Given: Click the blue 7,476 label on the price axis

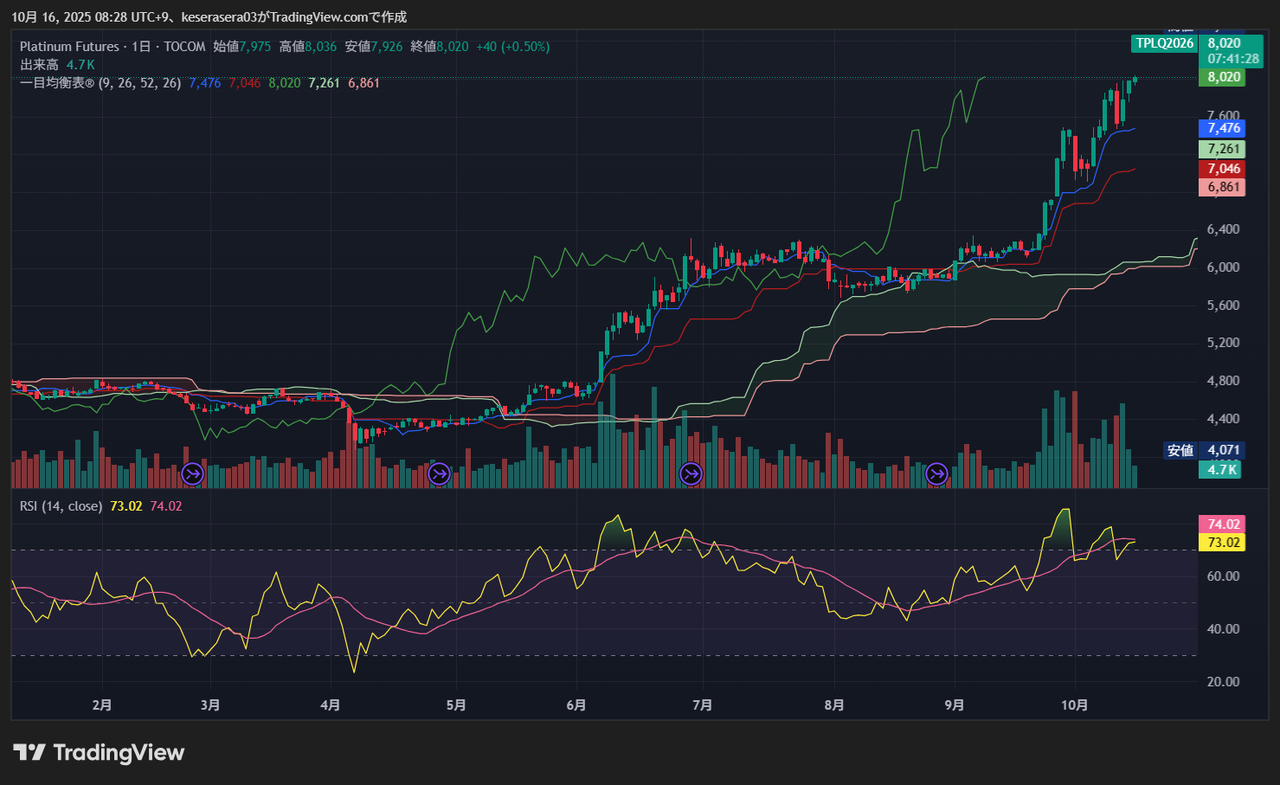Looking at the screenshot, I should [1223, 128].
